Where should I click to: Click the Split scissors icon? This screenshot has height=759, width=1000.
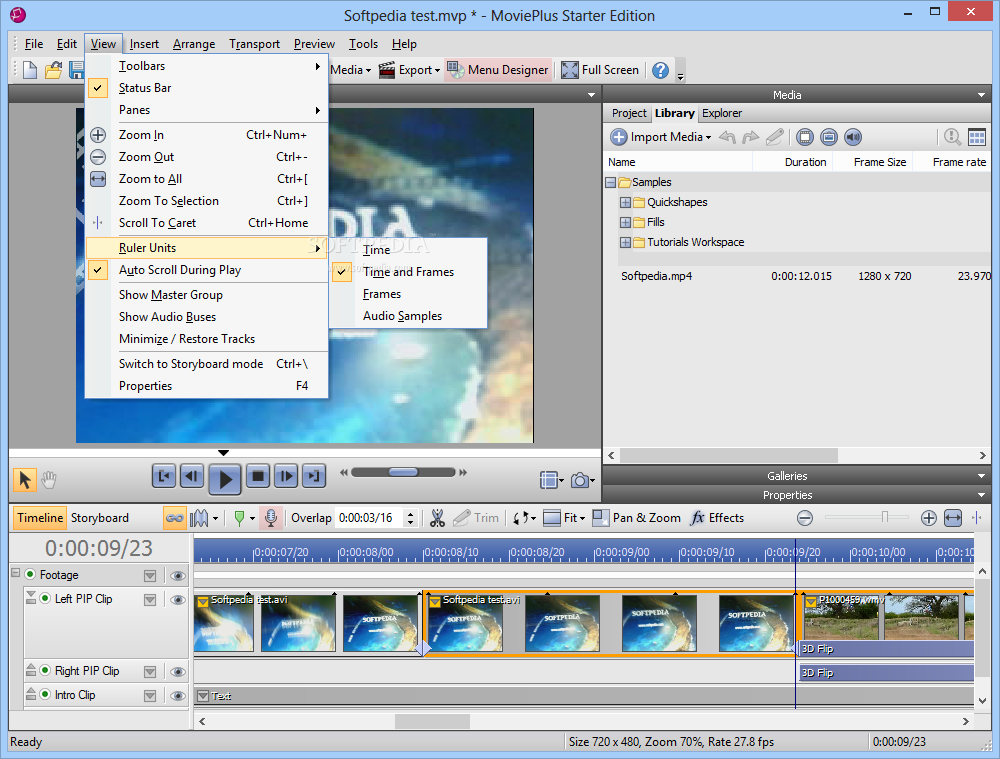point(437,518)
